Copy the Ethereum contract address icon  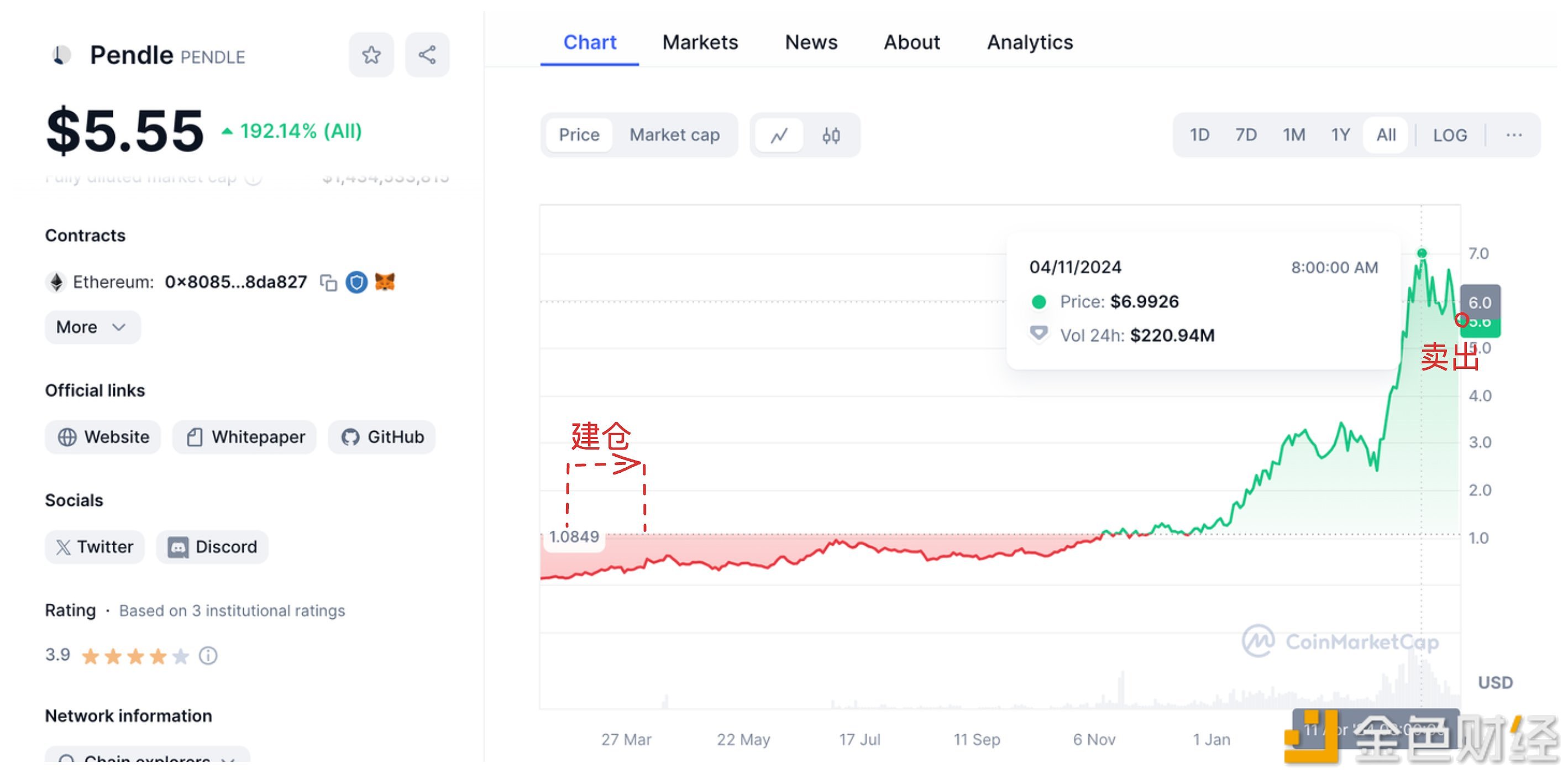(x=329, y=283)
